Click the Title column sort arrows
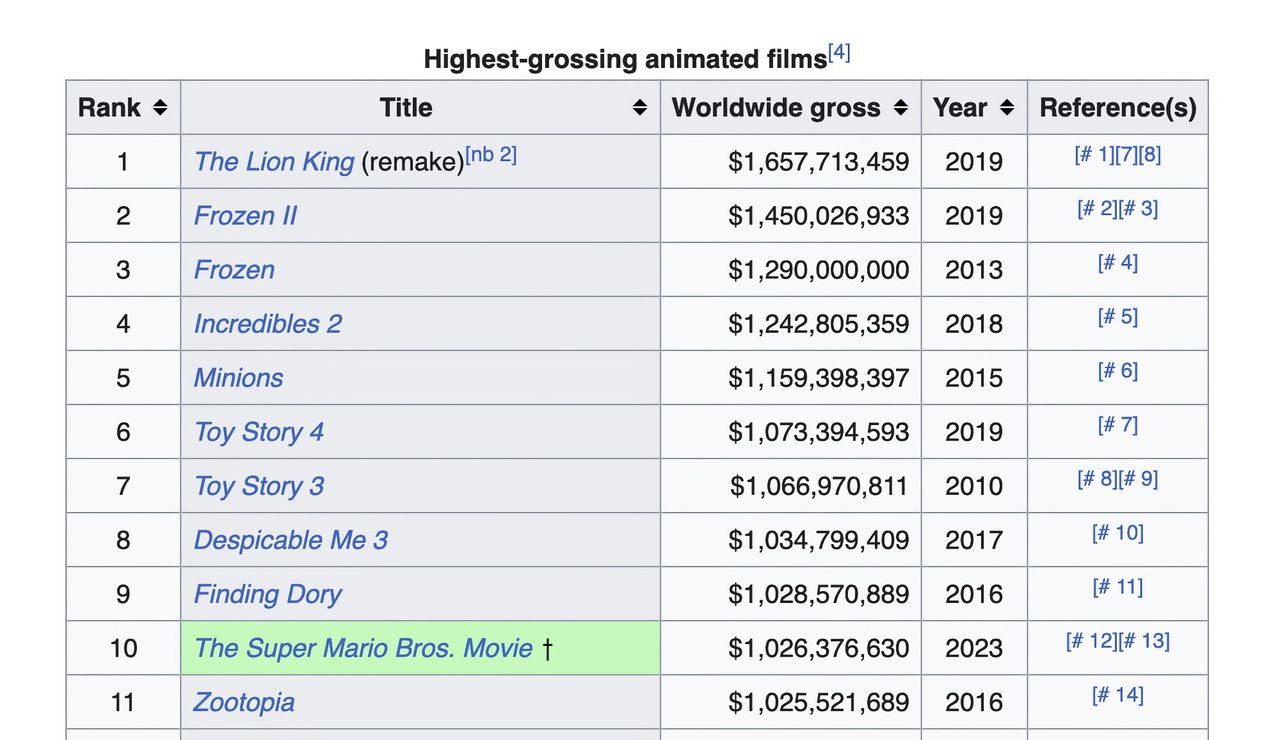 tap(640, 108)
